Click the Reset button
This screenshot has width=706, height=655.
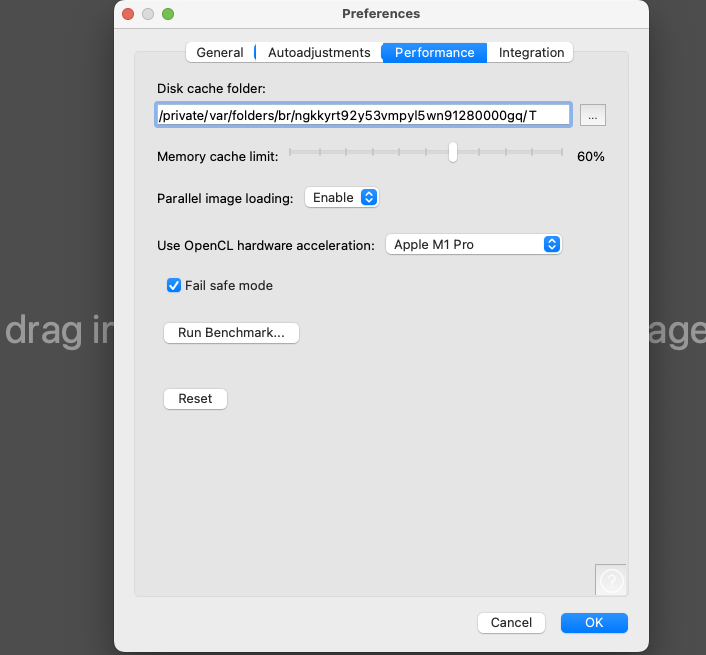195,399
